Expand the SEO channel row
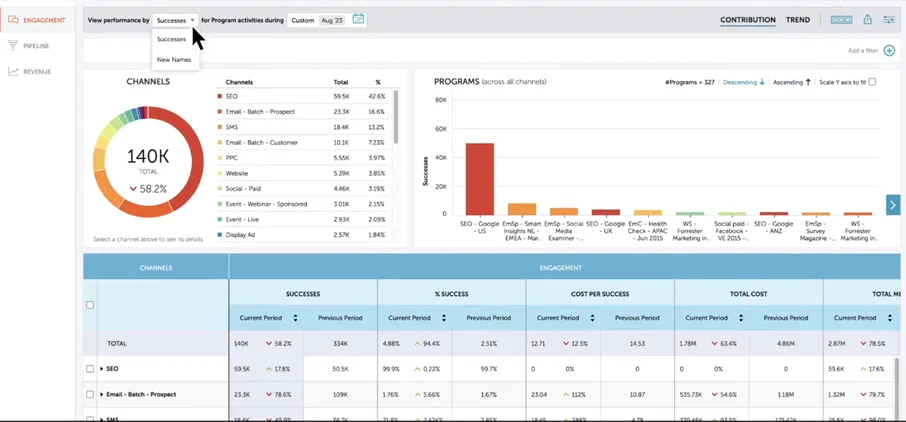 click(x=101, y=369)
